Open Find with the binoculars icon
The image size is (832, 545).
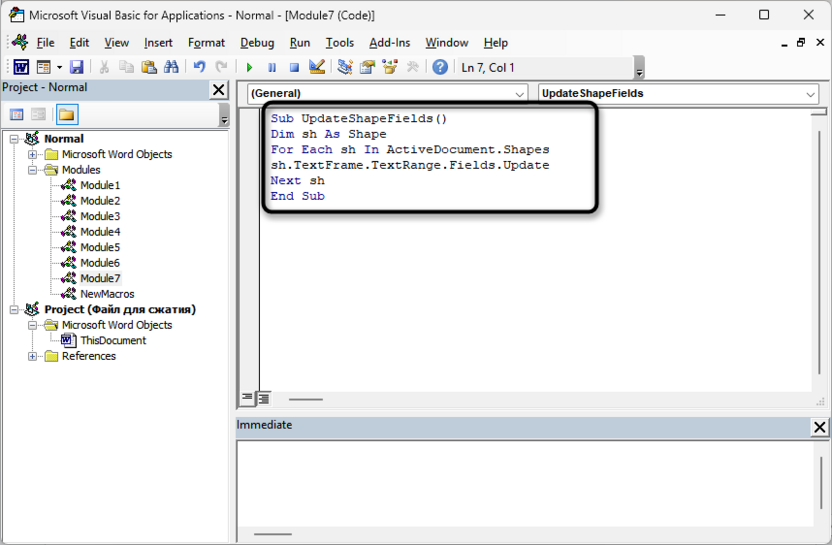coord(171,67)
